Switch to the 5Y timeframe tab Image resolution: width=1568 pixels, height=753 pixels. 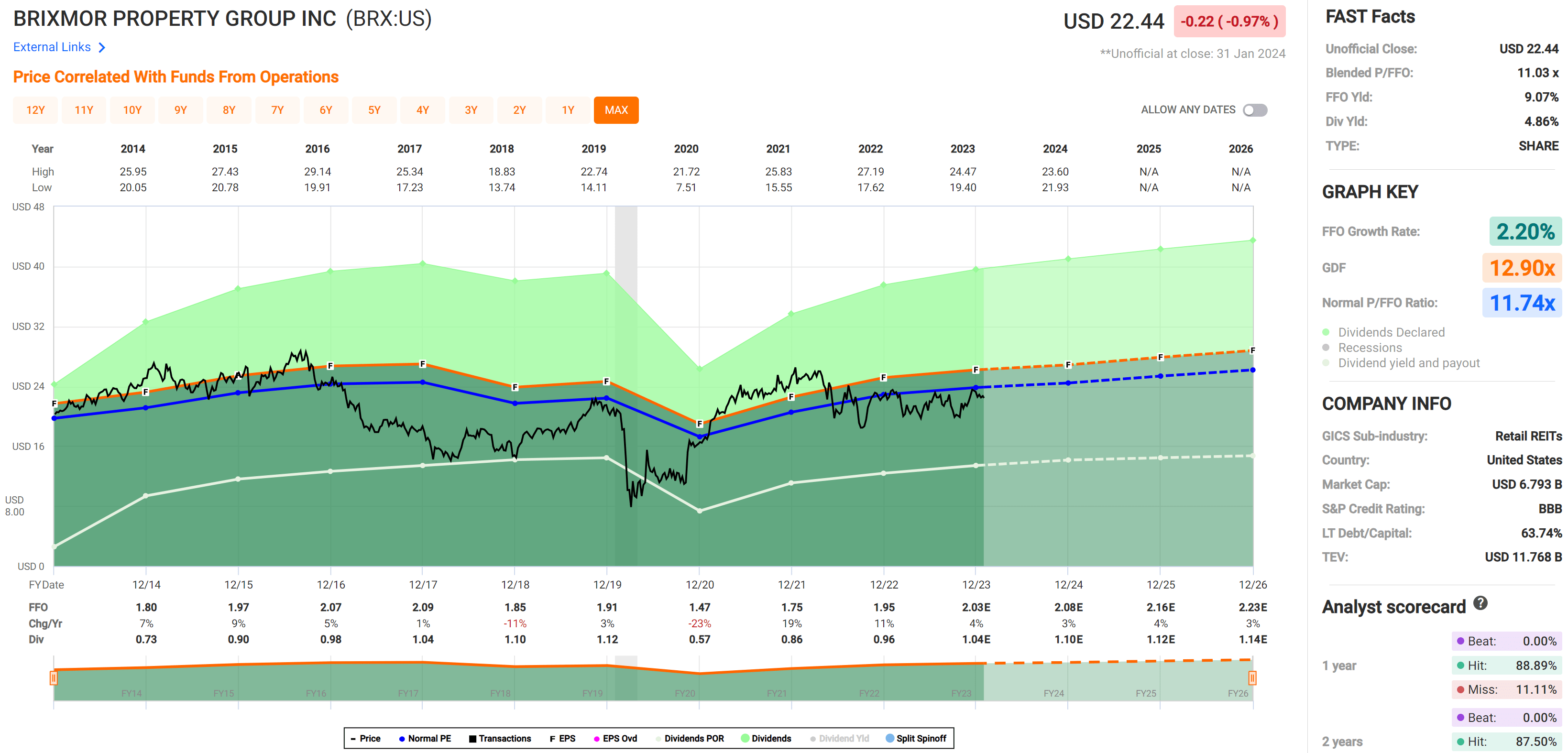pos(374,109)
